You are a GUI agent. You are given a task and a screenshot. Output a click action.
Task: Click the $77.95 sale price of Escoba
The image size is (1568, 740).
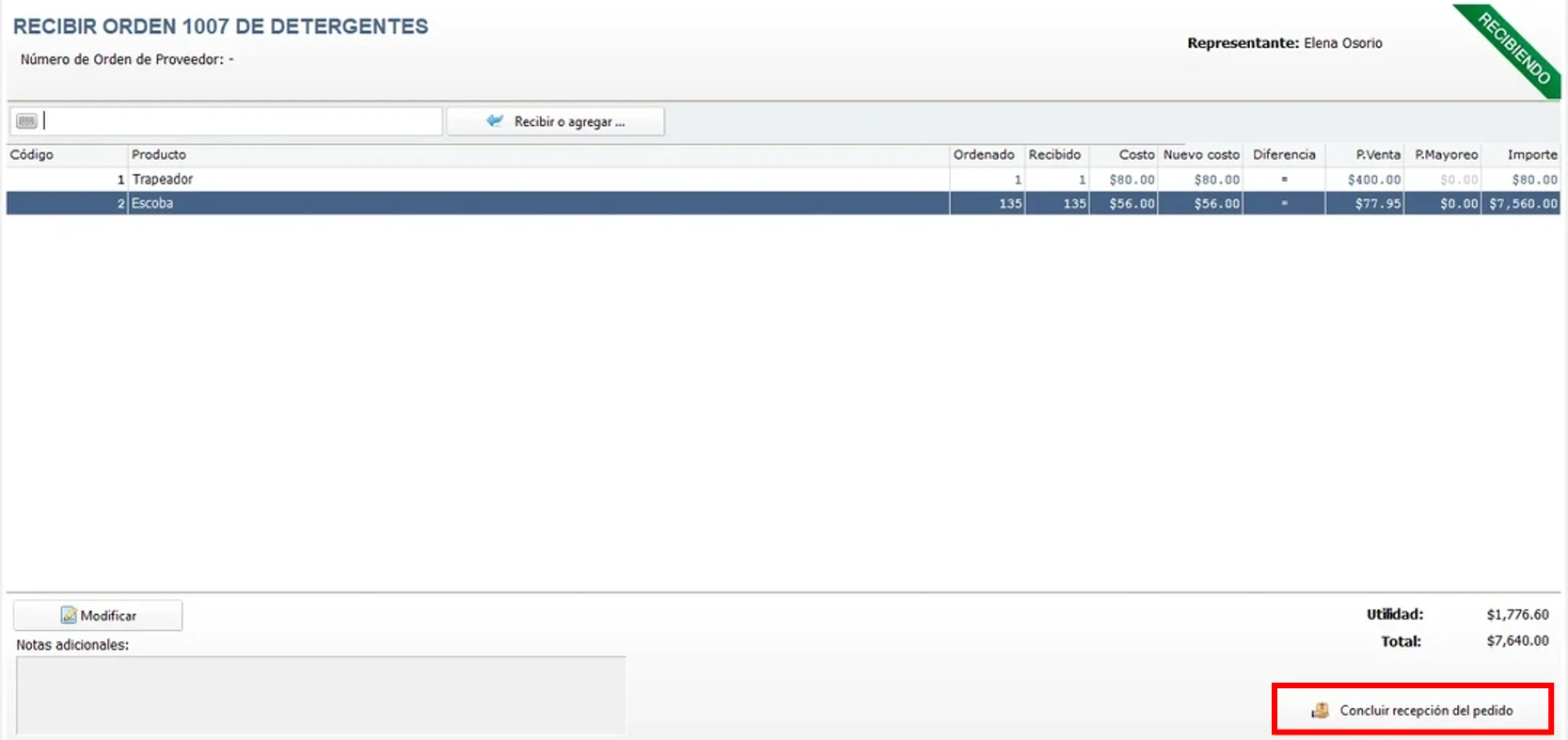pos(1377,203)
